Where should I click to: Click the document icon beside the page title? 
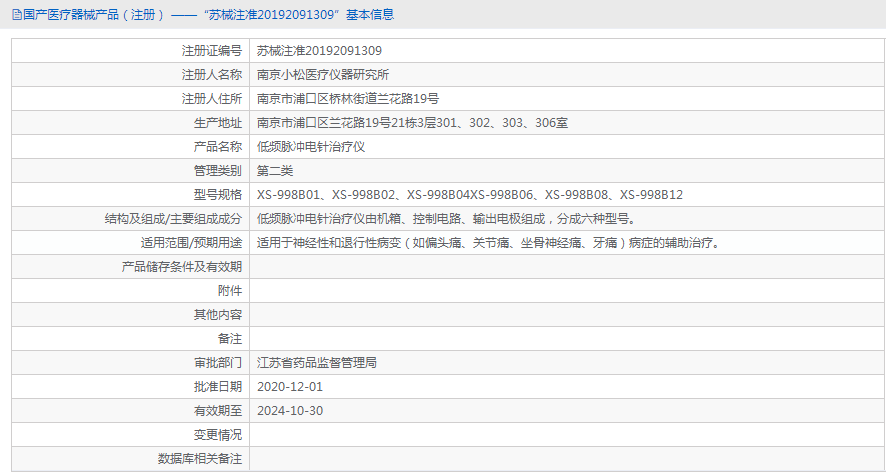(x=15, y=15)
